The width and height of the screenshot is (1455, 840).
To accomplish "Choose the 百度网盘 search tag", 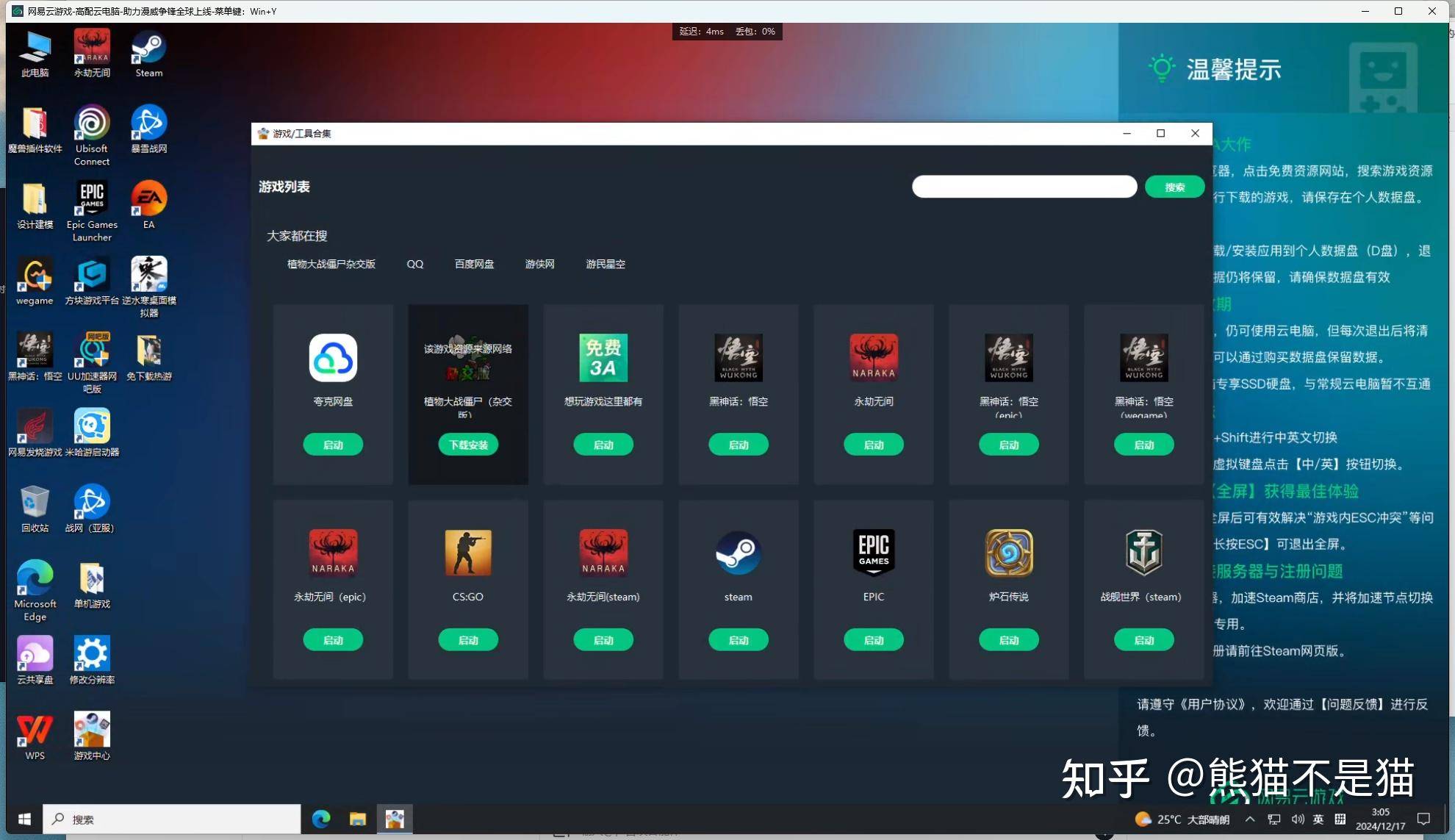I will [x=474, y=264].
